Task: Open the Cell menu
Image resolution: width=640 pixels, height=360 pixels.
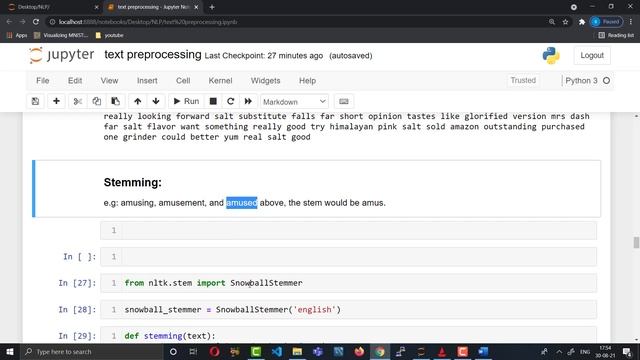Action: point(183,81)
